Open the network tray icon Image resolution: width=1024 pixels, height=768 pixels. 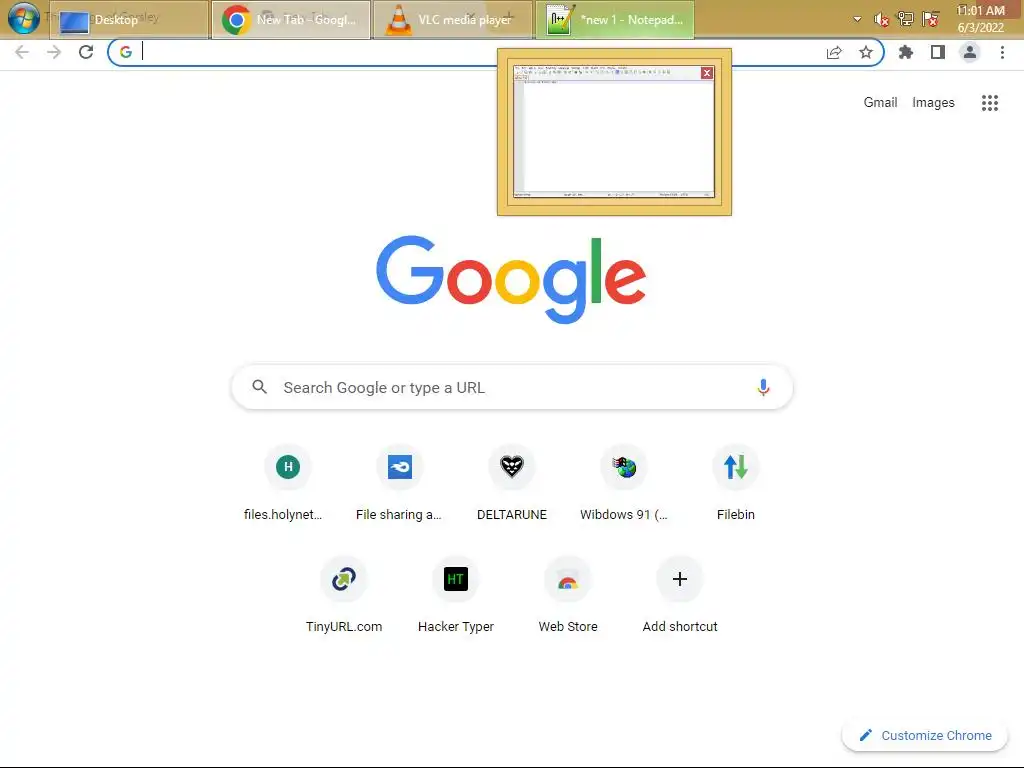point(906,20)
